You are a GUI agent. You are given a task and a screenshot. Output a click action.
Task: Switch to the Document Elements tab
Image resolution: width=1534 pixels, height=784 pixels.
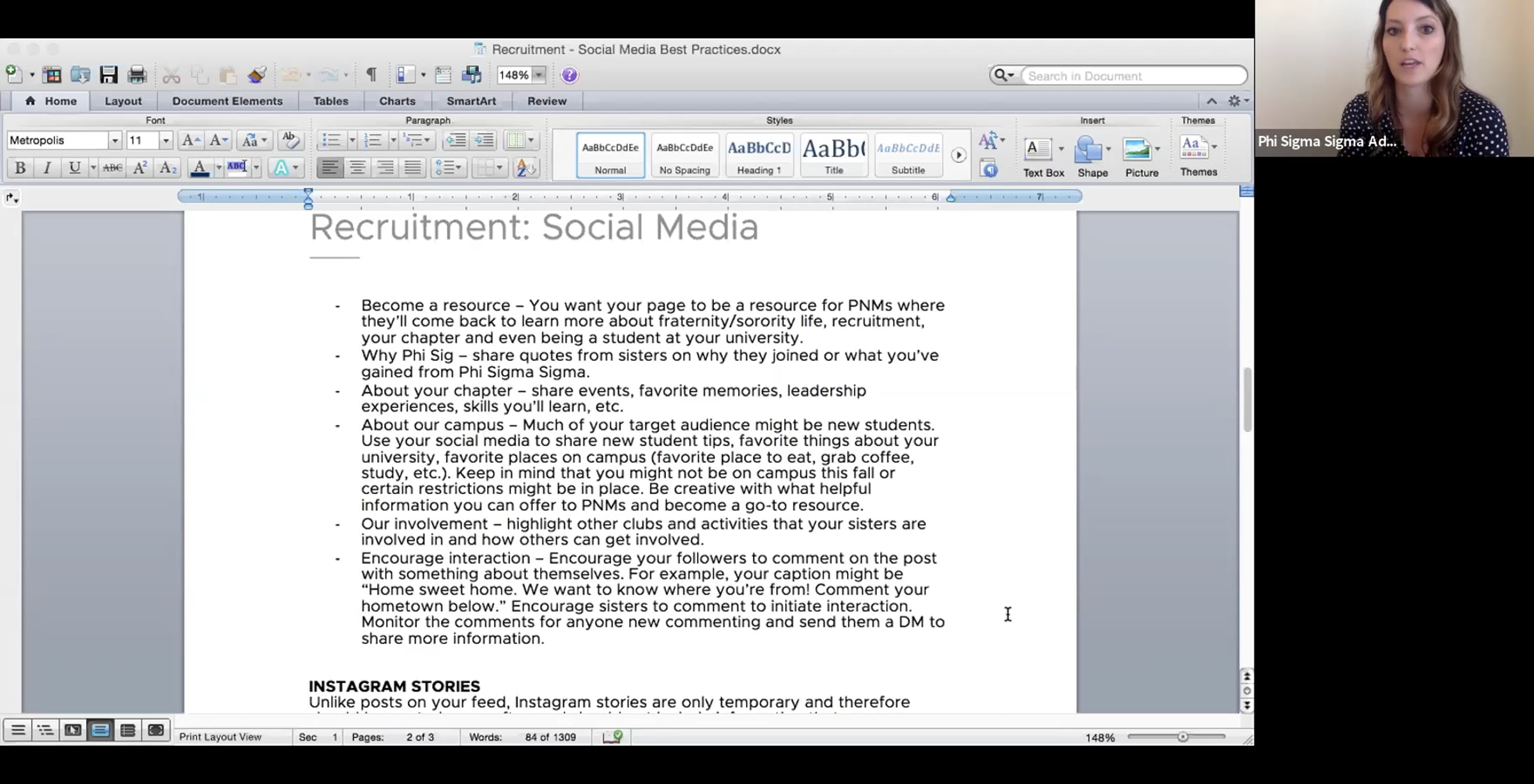(227, 101)
